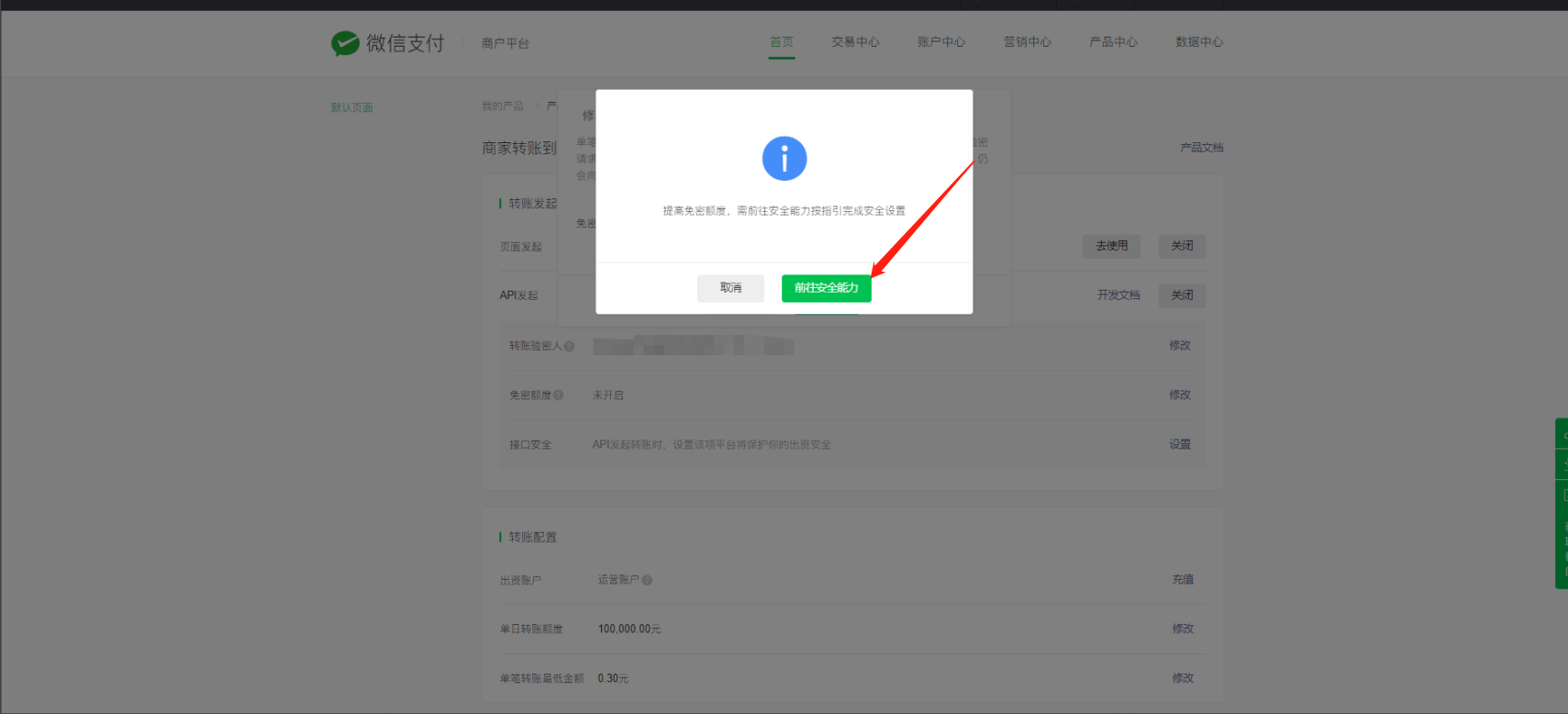The image size is (1568, 714).
Task: Click 设置 in the 接口安全 row
Action: (1180, 444)
